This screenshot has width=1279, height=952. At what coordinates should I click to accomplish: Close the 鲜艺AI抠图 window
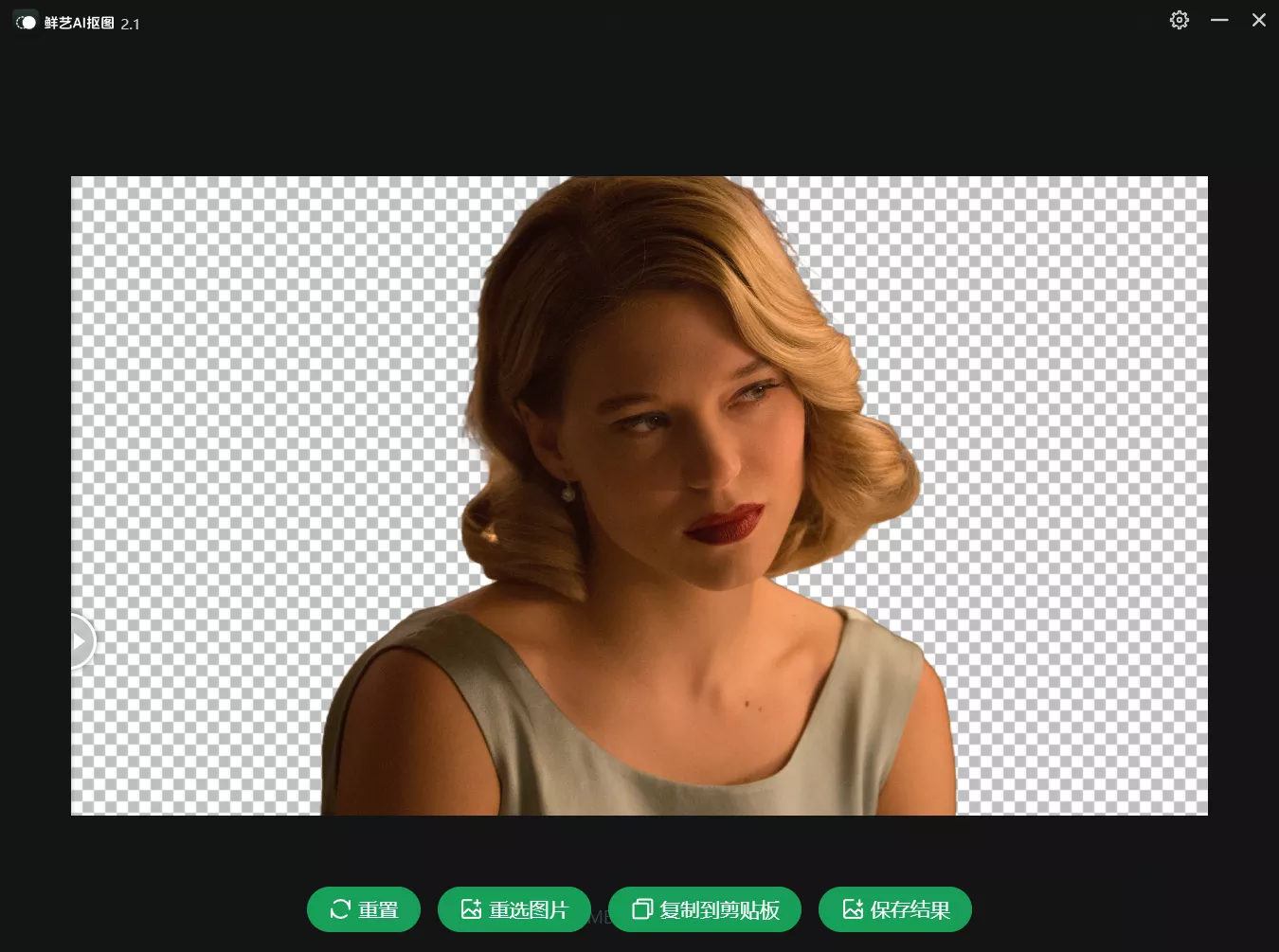coord(1258,20)
